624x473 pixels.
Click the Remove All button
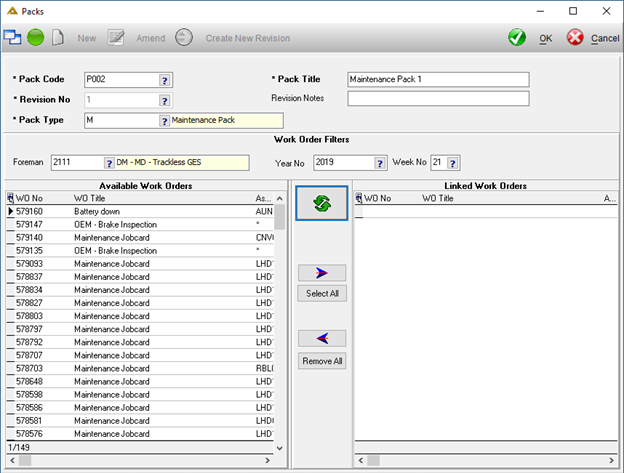[322, 361]
